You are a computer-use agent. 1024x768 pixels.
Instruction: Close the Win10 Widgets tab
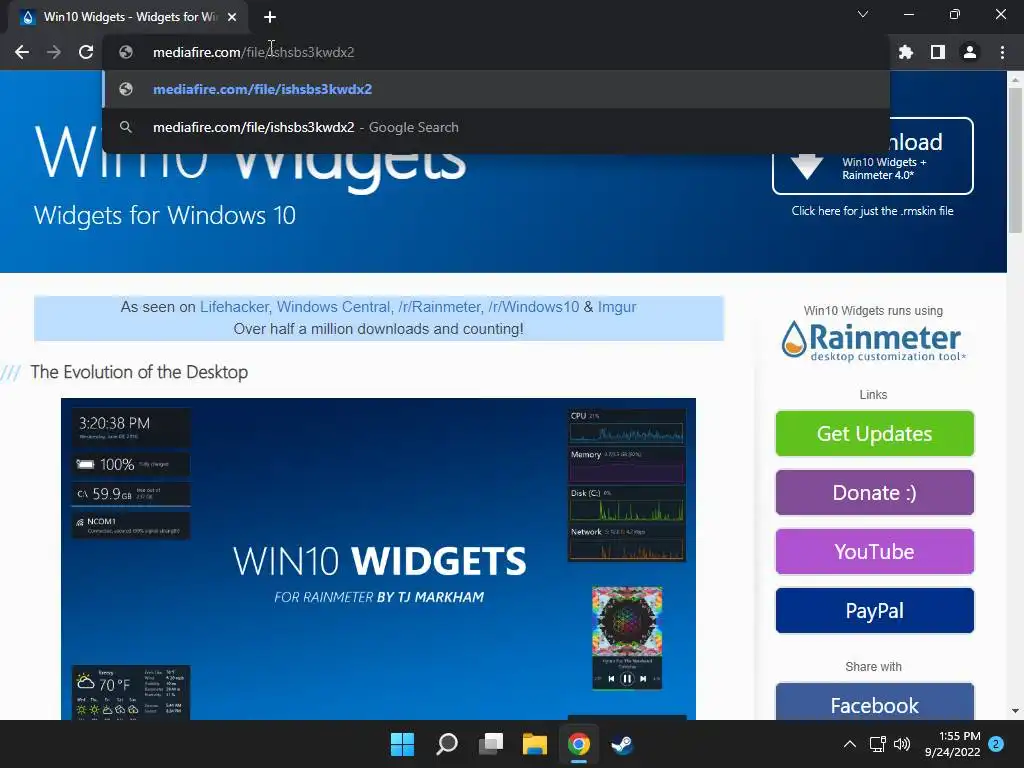point(232,17)
